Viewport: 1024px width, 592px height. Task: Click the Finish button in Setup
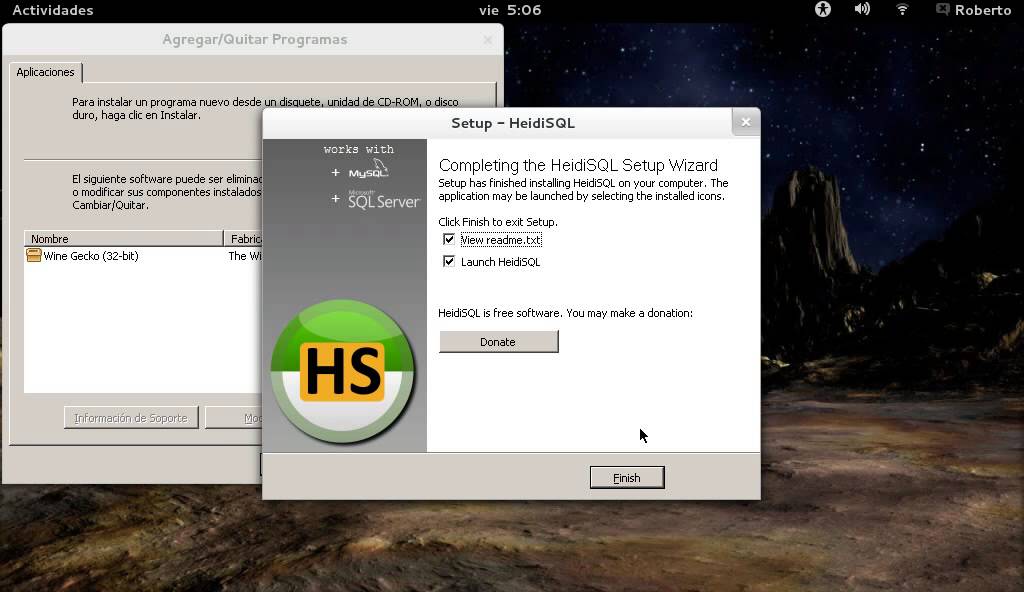(627, 478)
